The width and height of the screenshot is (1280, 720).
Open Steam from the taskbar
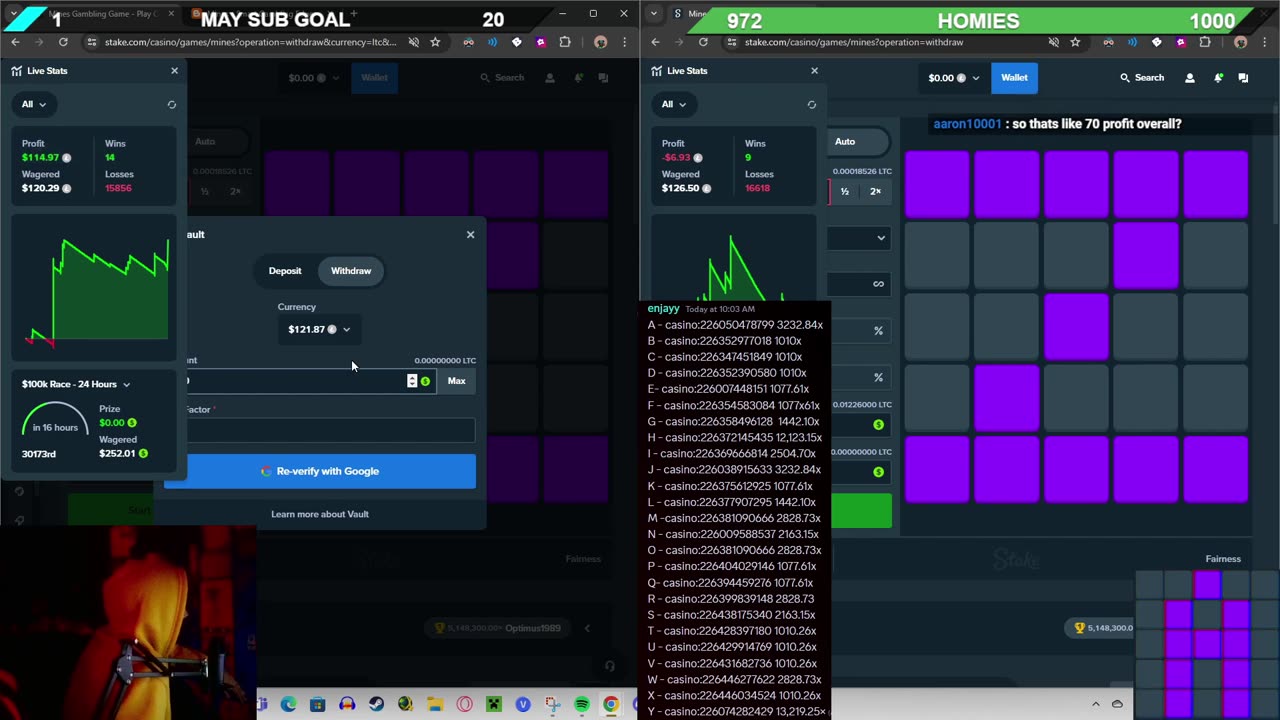tap(376, 705)
